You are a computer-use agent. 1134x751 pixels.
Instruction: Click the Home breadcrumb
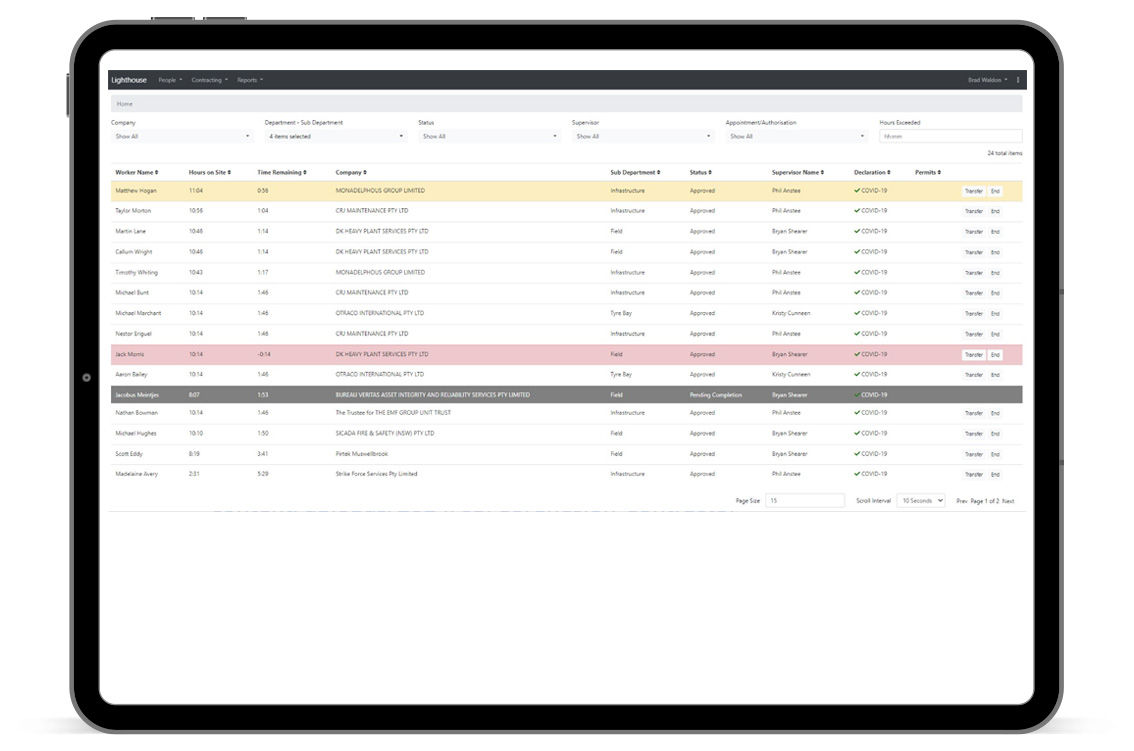[124, 104]
